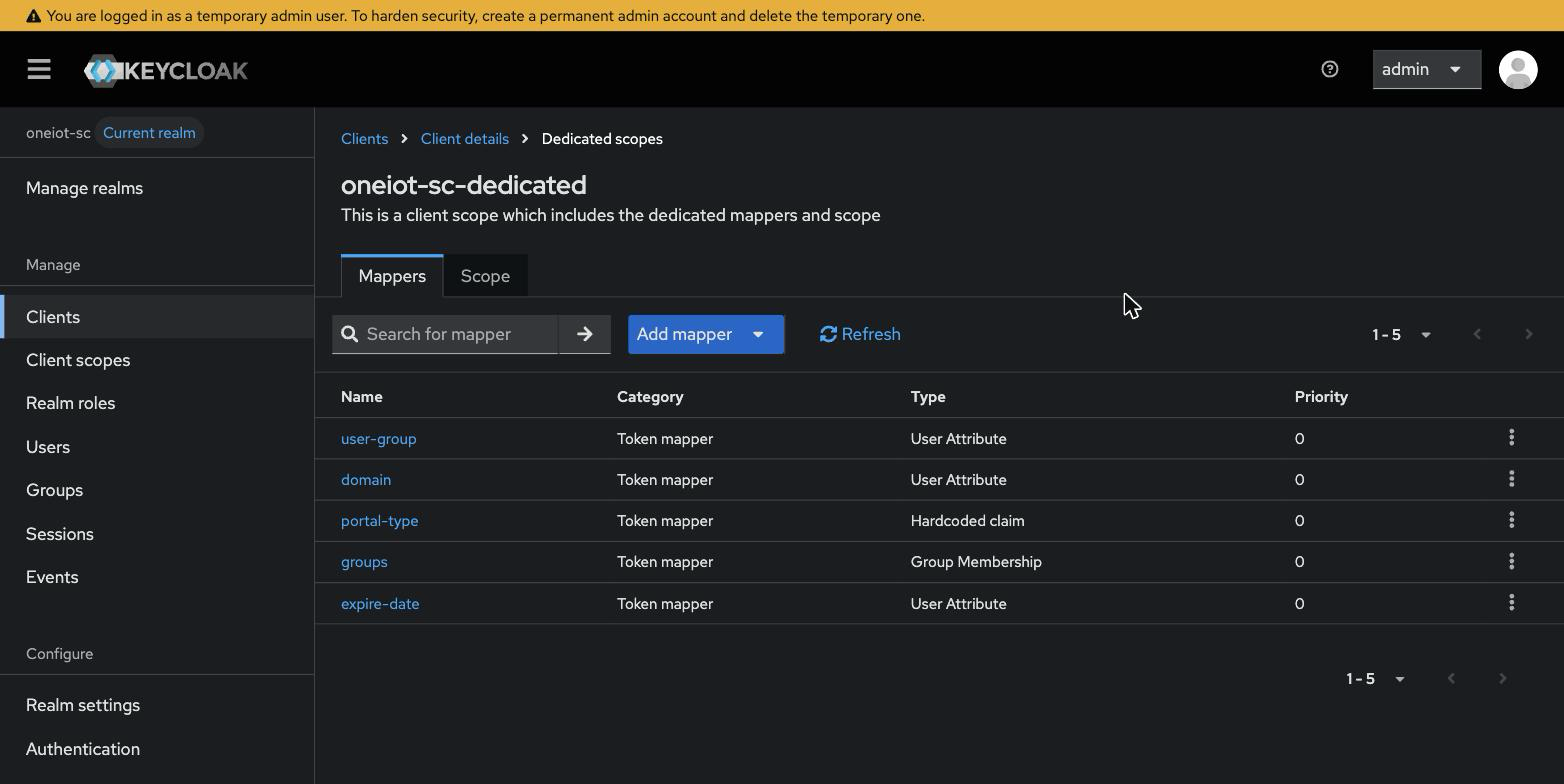Click Clients breadcrumb link
This screenshot has height=784, width=1564.
[x=364, y=139]
